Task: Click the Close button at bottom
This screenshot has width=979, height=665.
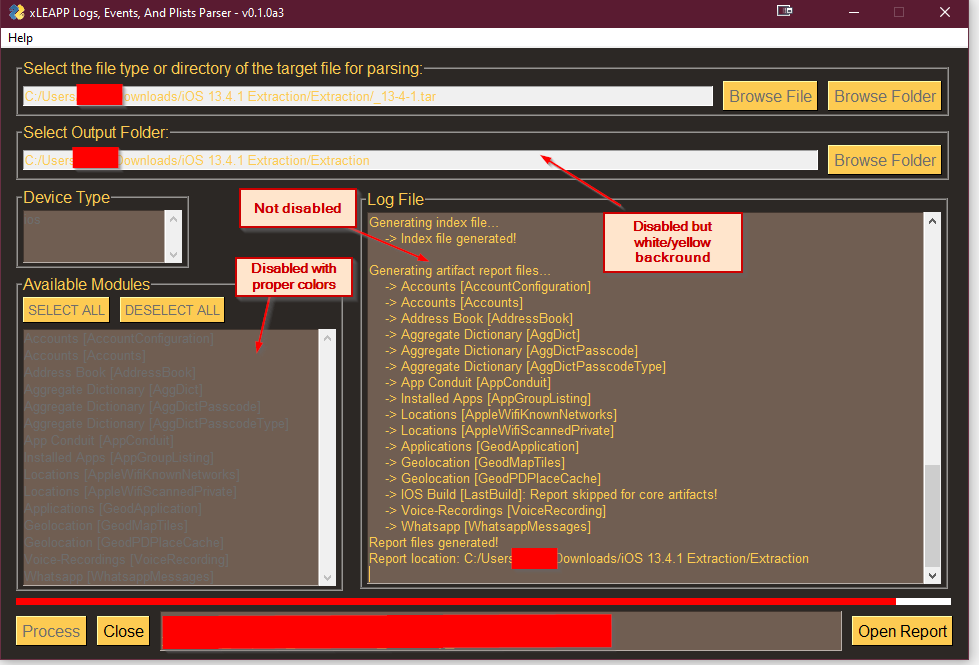Action: pyautogui.click(x=123, y=631)
